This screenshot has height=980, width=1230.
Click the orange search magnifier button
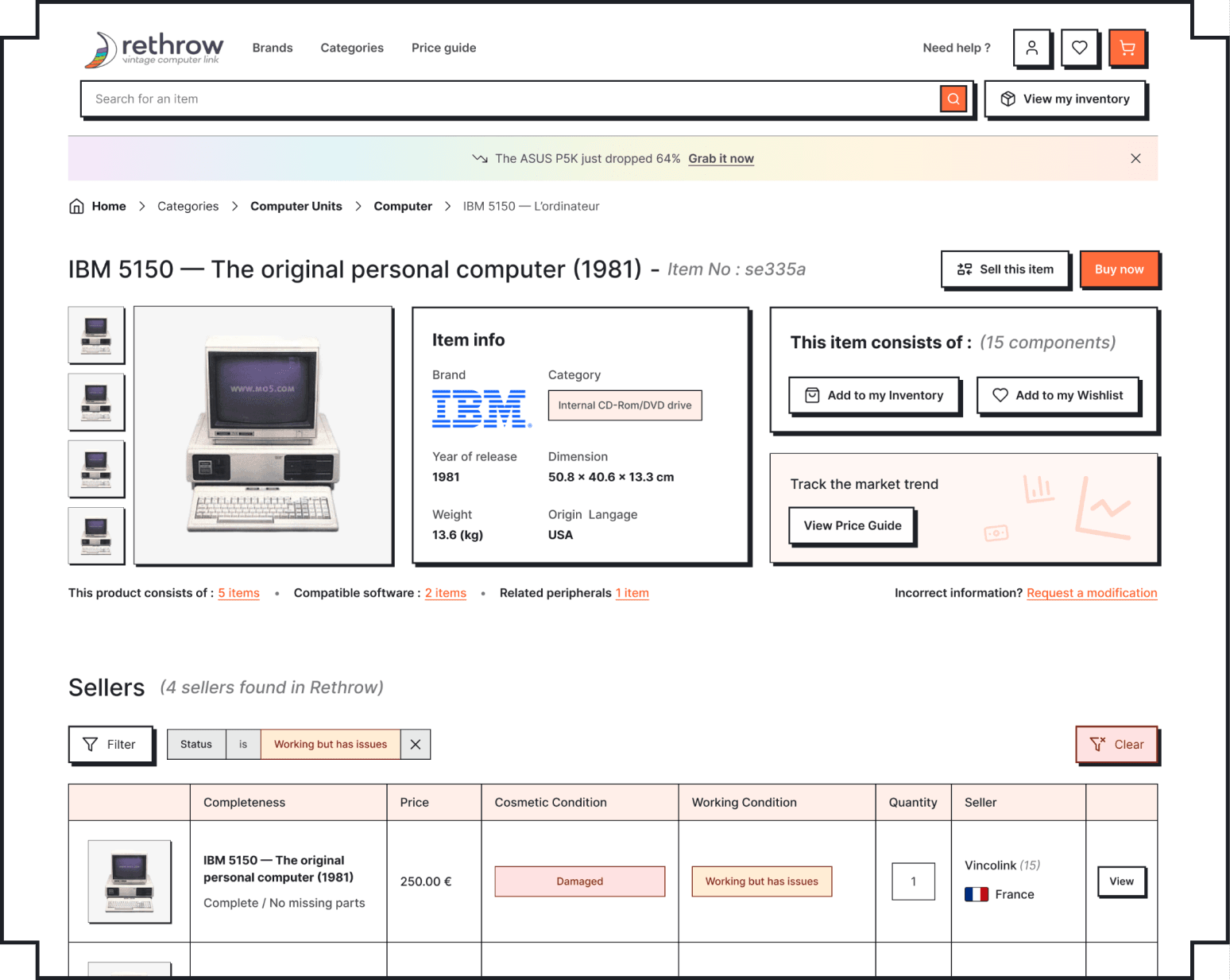pyautogui.click(x=953, y=99)
